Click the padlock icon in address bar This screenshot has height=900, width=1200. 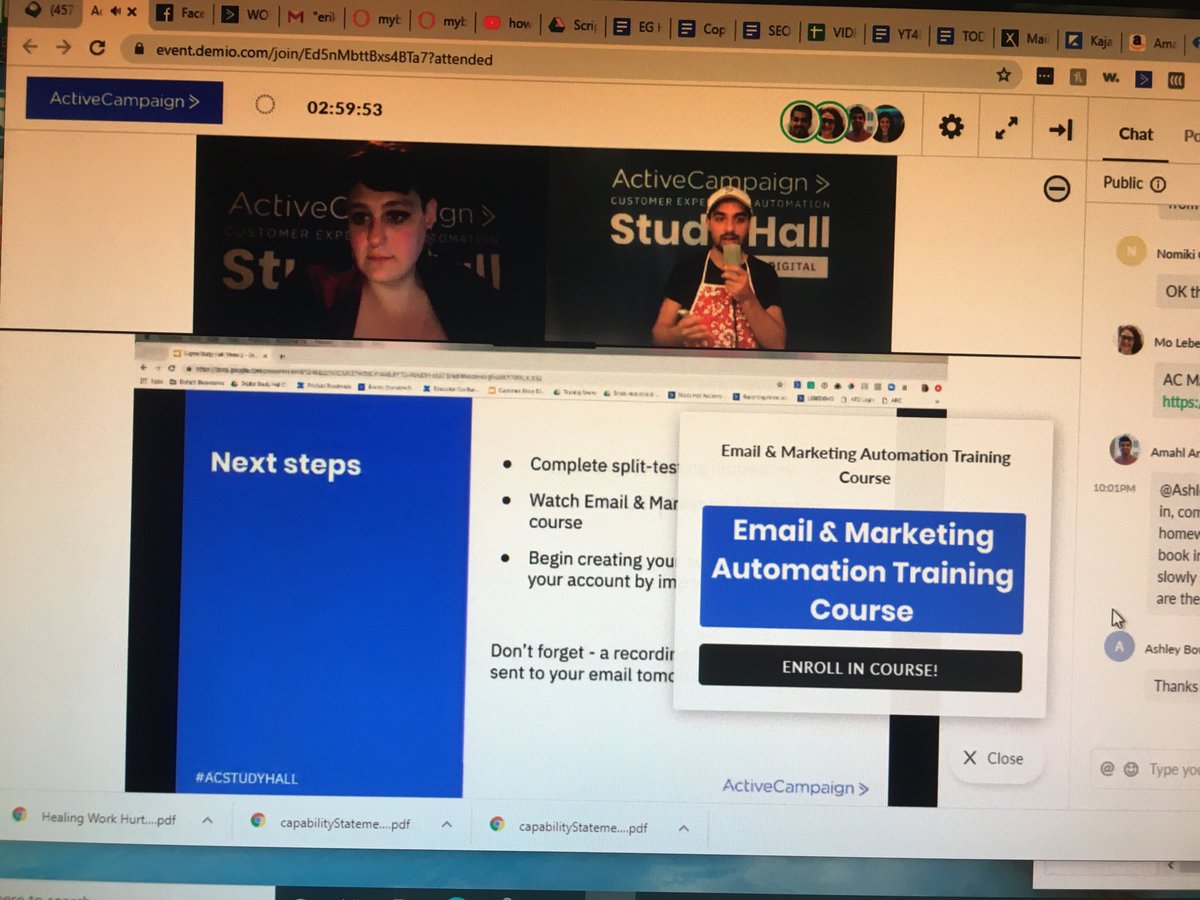(x=138, y=48)
